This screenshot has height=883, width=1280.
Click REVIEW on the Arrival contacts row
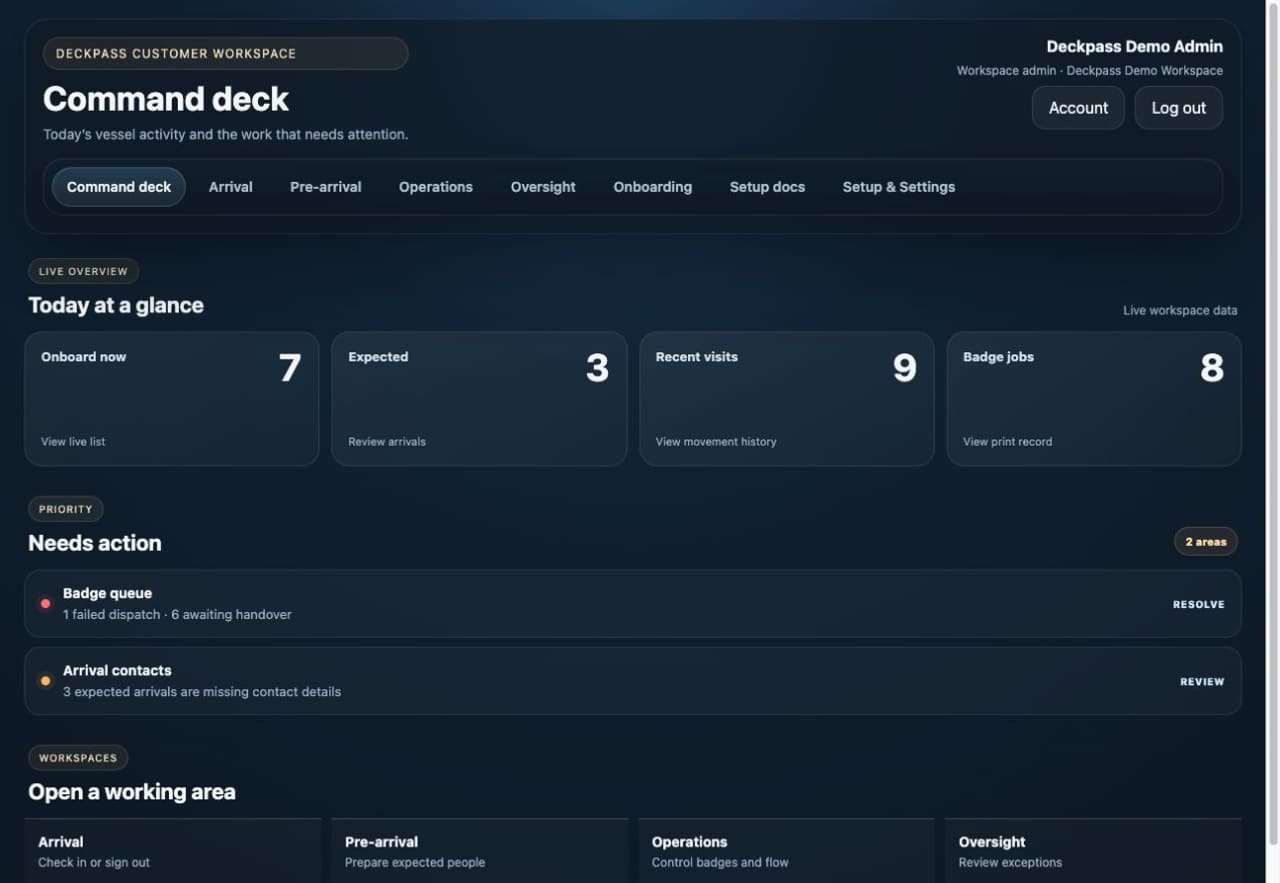(1202, 682)
